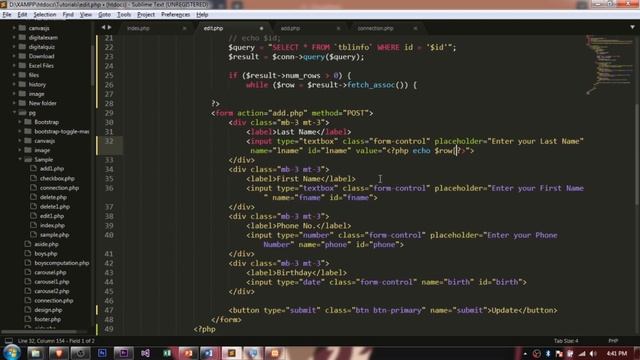Open the Project menu
This screenshot has height=360, width=640.
[146, 15]
